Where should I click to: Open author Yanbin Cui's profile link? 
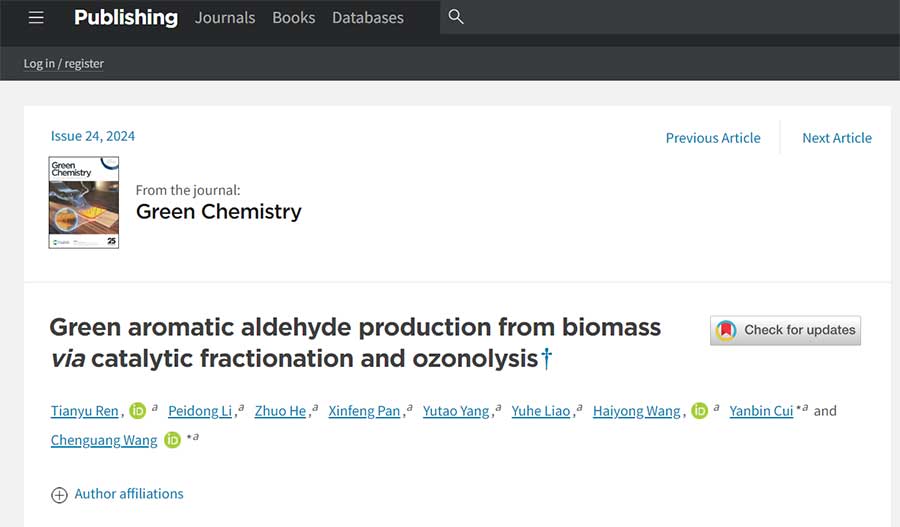[763, 411]
